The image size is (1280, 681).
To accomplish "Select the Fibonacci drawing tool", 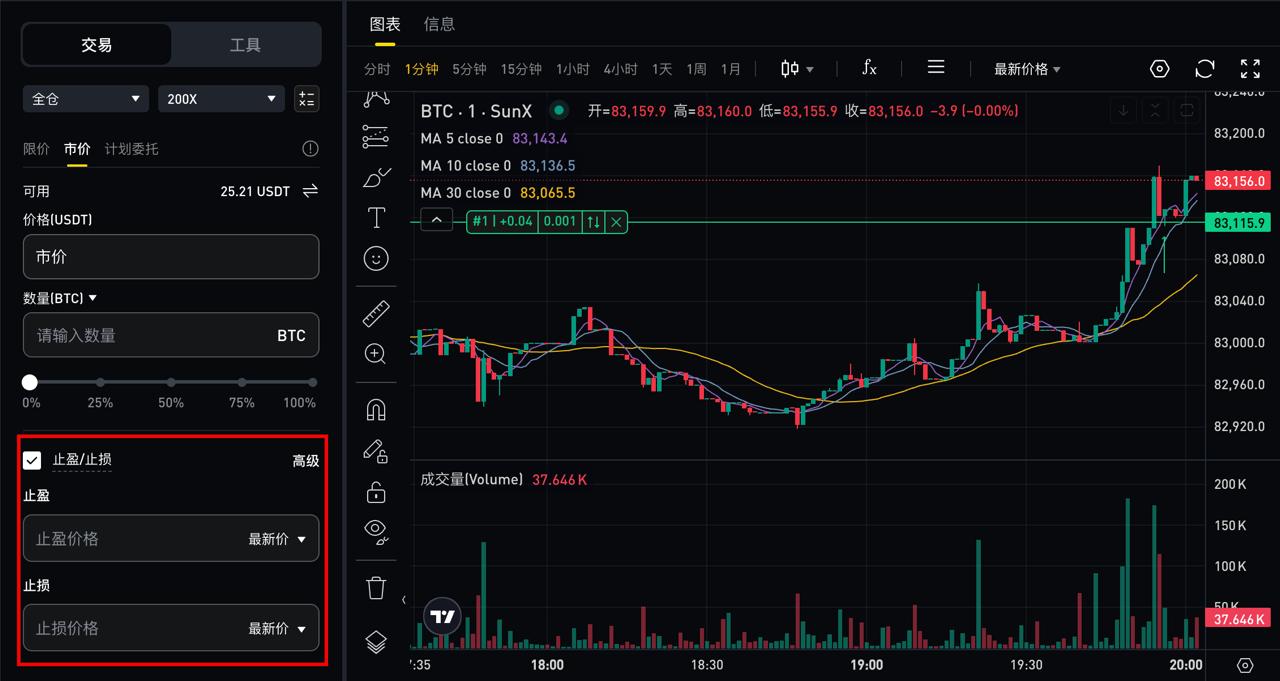I will point(376,135).
